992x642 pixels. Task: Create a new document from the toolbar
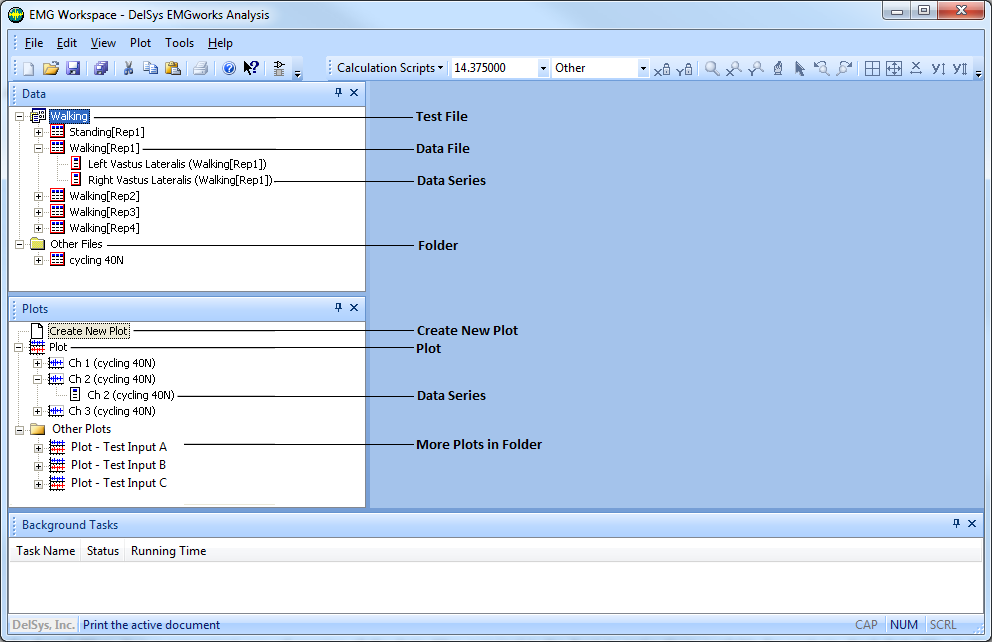(x=28, y=68)
